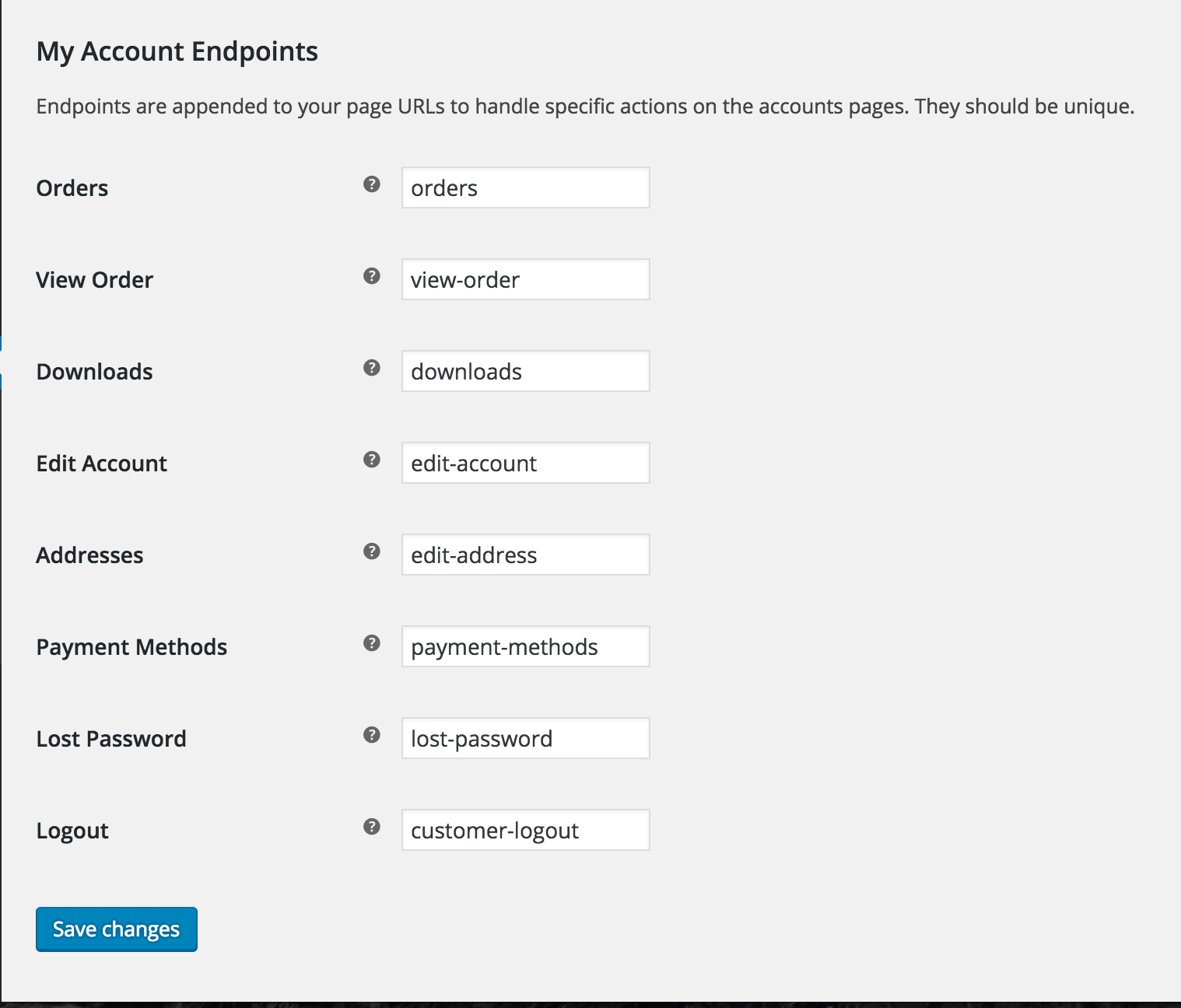Image resolution: width=1181 pixels, height=1008 pixels.
Task: Click the Orders row label
Action: tap(72, 187)
